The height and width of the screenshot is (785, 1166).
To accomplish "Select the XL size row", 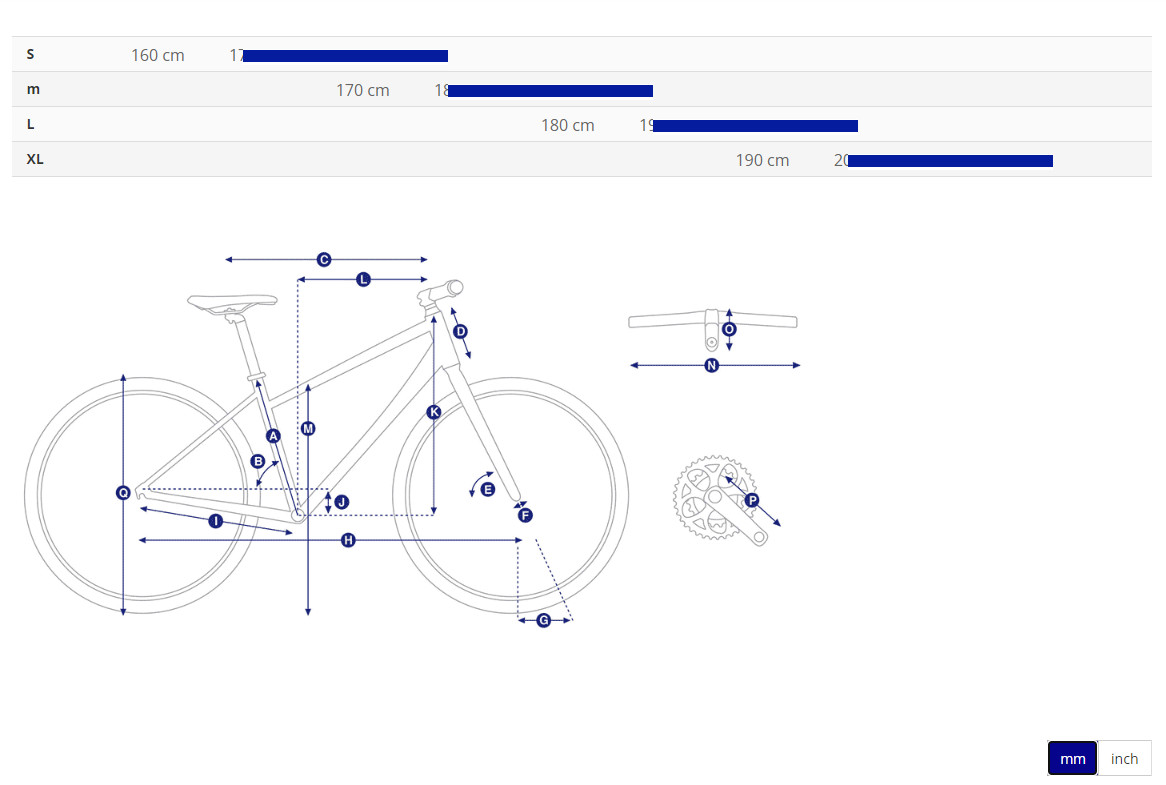I will [x=35, y=159].
